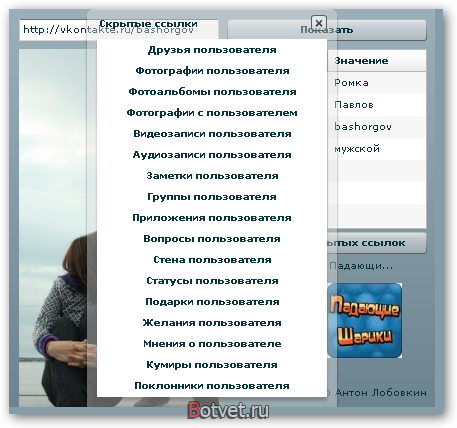The width and height of the screenshot is (457, 428).
Task: Open Аудиозаписи пользователя link
Action: point(212,155)
